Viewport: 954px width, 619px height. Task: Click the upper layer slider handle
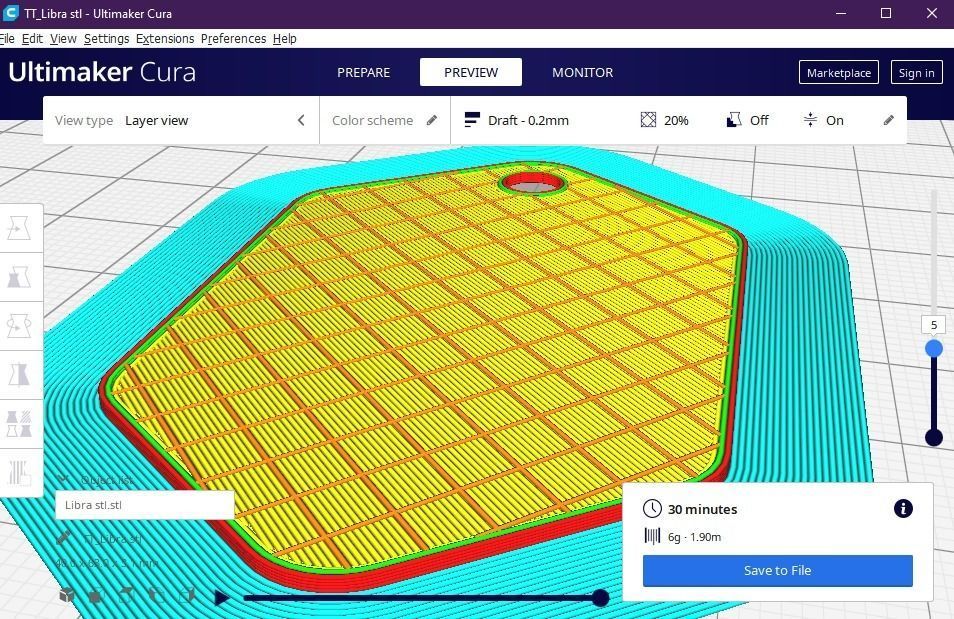point(934,348)
